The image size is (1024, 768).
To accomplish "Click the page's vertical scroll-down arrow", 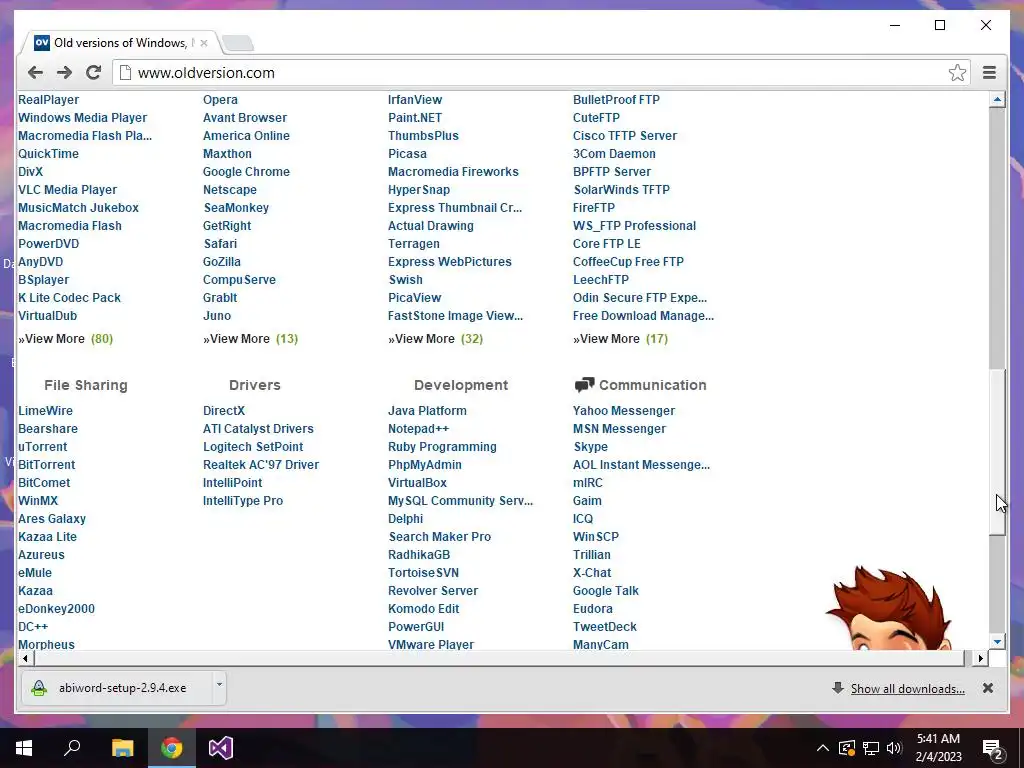I will pyautogui.click(x=997, y=642).
